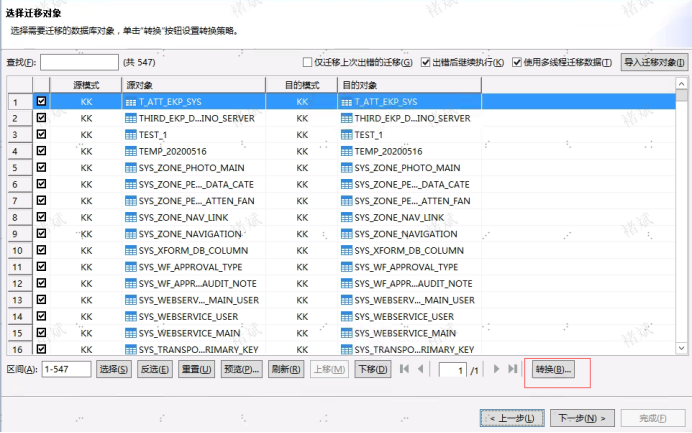Click table icon of source TEST_1
692x433 pixels.
(x=131, y=135)
